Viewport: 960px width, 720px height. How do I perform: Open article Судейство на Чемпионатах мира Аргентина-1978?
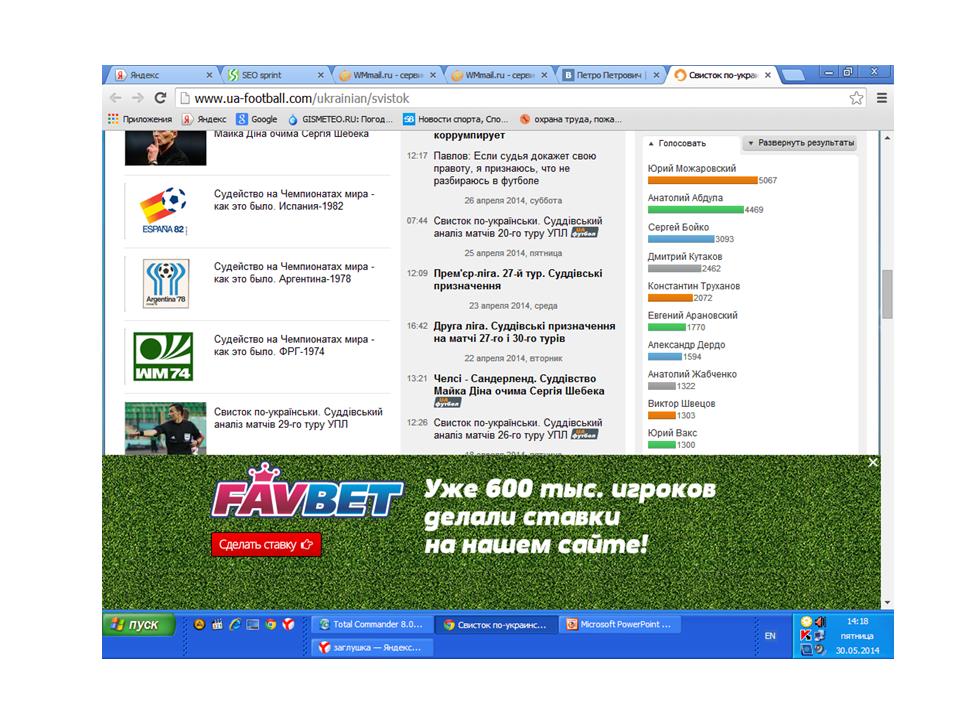[294, 273]
